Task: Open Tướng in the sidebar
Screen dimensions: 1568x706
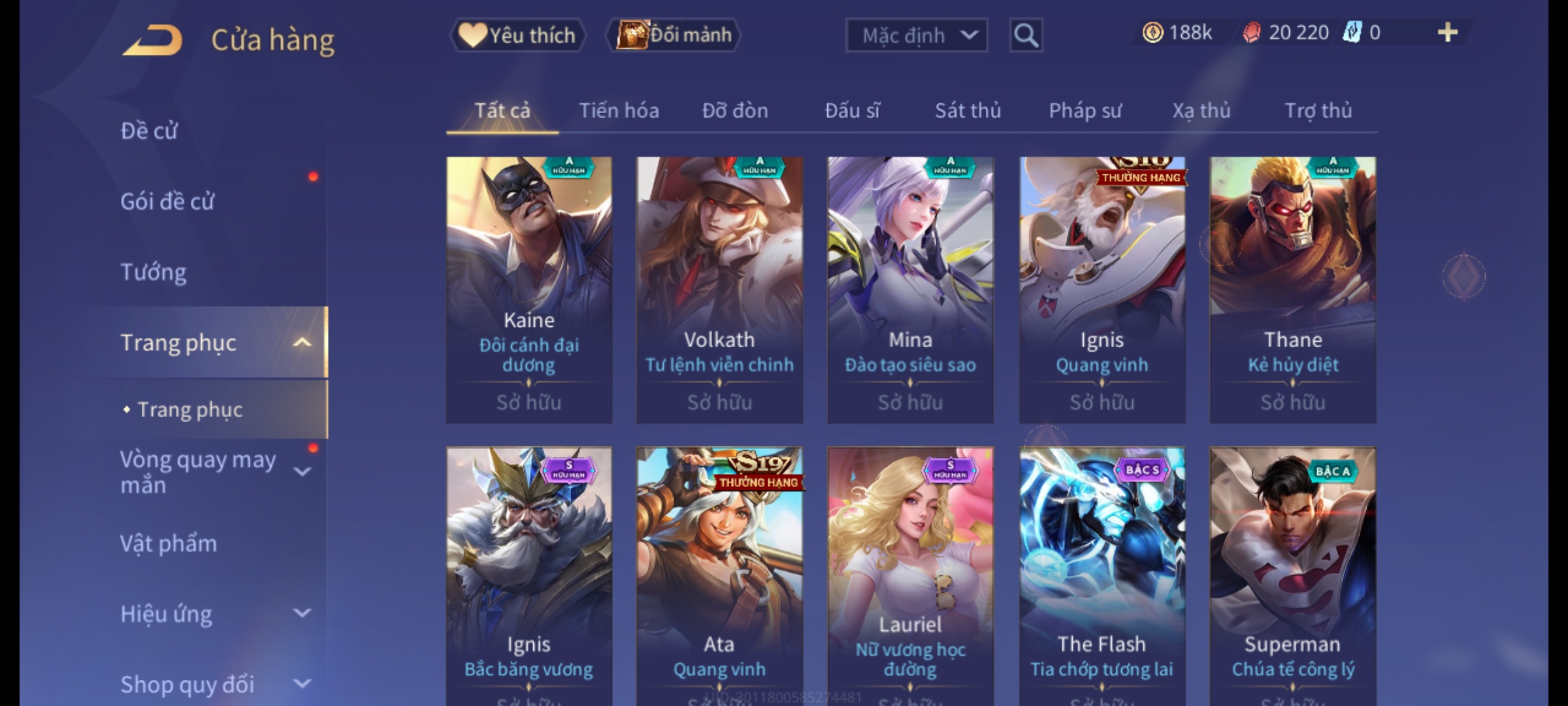Action: tap(154, 272)
